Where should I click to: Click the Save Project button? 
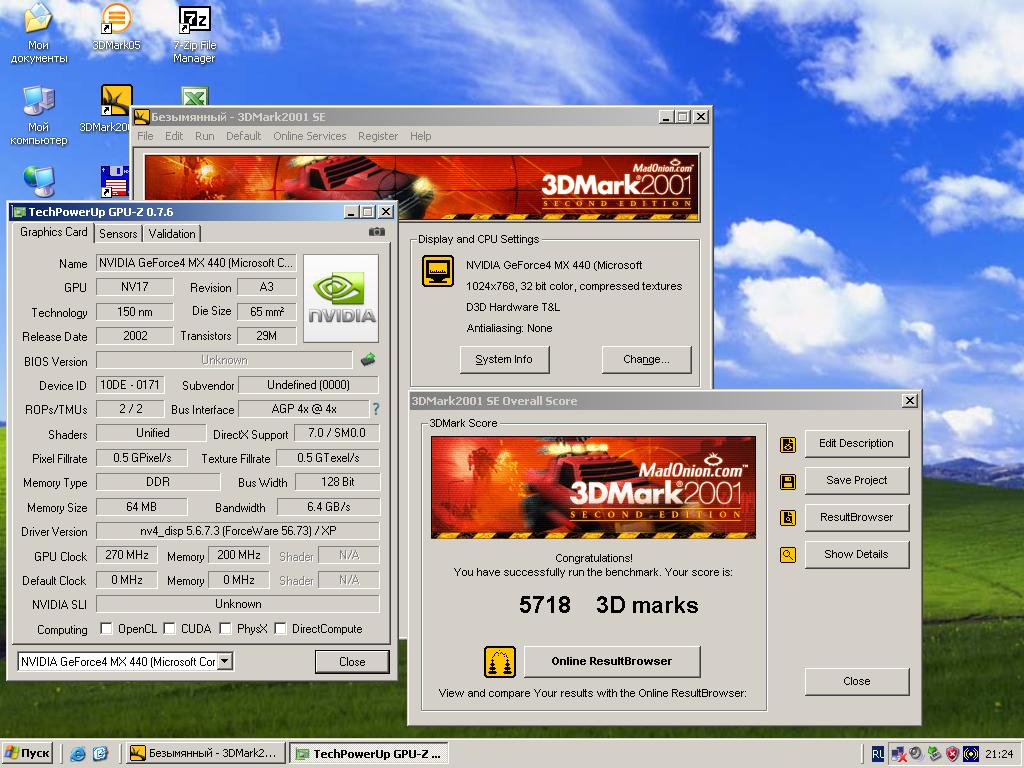(x=856, y=481)
